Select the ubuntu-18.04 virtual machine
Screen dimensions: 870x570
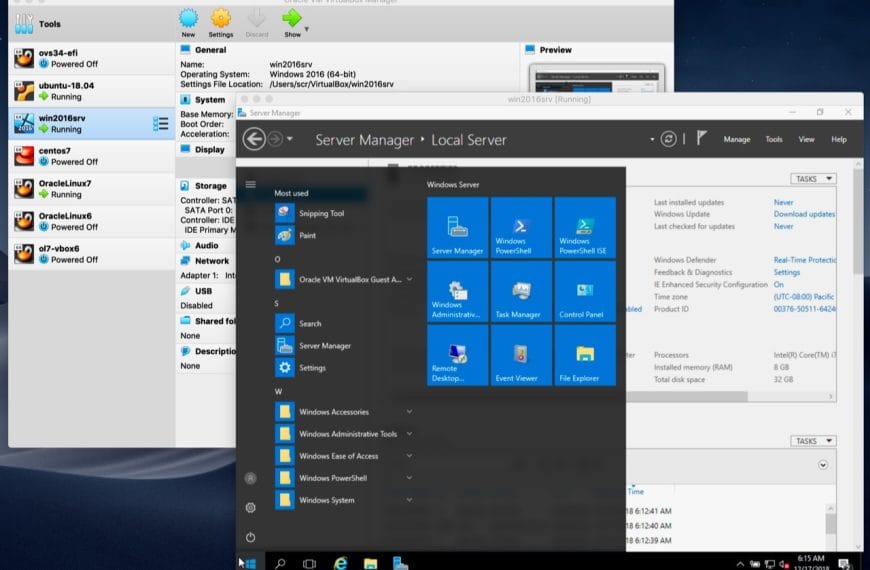point(92,91)
